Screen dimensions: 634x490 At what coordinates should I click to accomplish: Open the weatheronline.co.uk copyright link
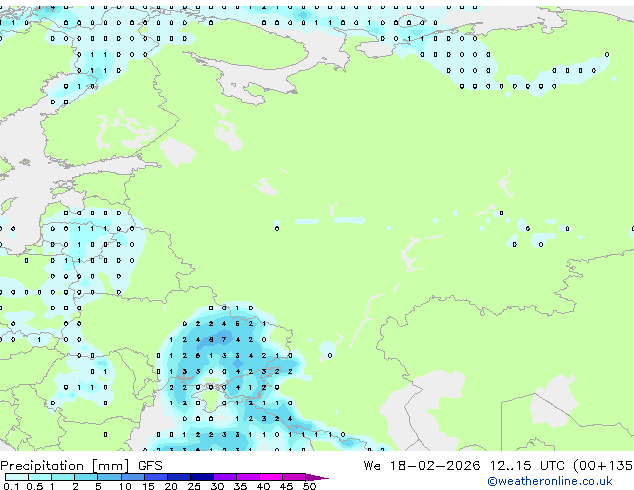pos(549,481)
